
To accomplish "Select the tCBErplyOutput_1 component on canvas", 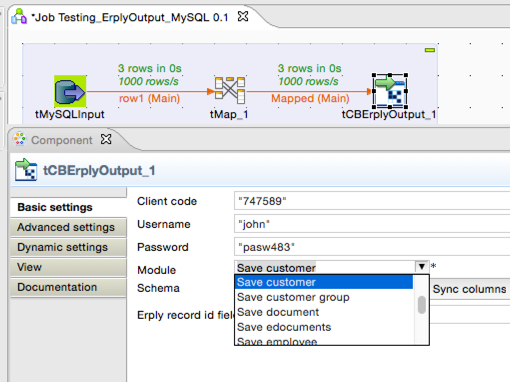I will [x=390, y=91].
